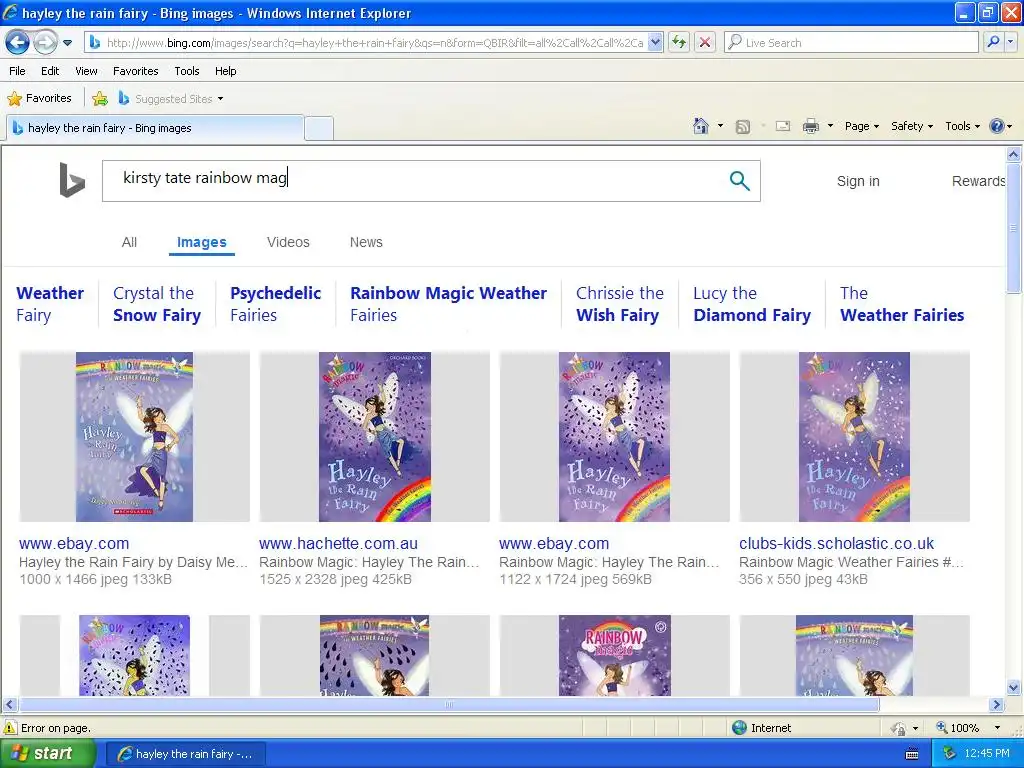This screenshot has width=1024, height=768.
Task: Select the hayley the rain fairy tab
Action: tap(155, 128)
